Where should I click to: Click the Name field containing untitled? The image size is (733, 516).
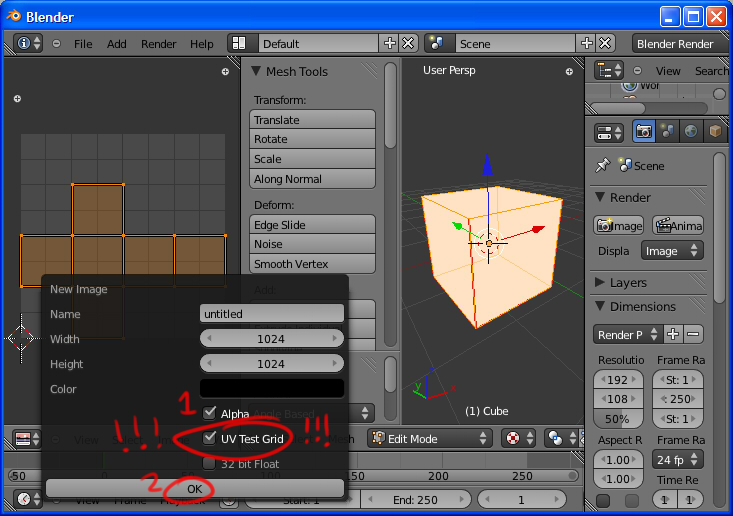click(x=271, y=314)
